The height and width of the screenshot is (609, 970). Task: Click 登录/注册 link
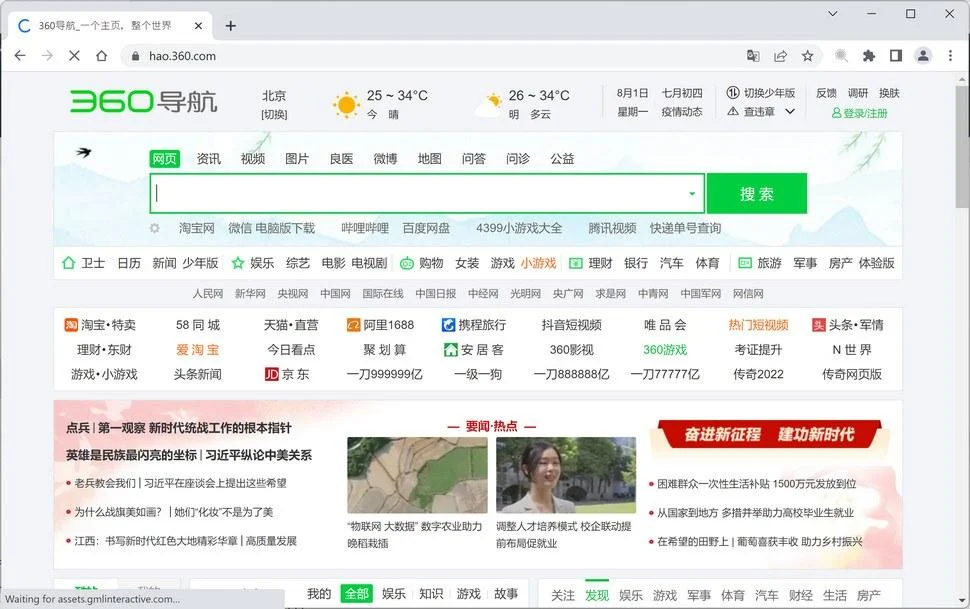point(860,113)
